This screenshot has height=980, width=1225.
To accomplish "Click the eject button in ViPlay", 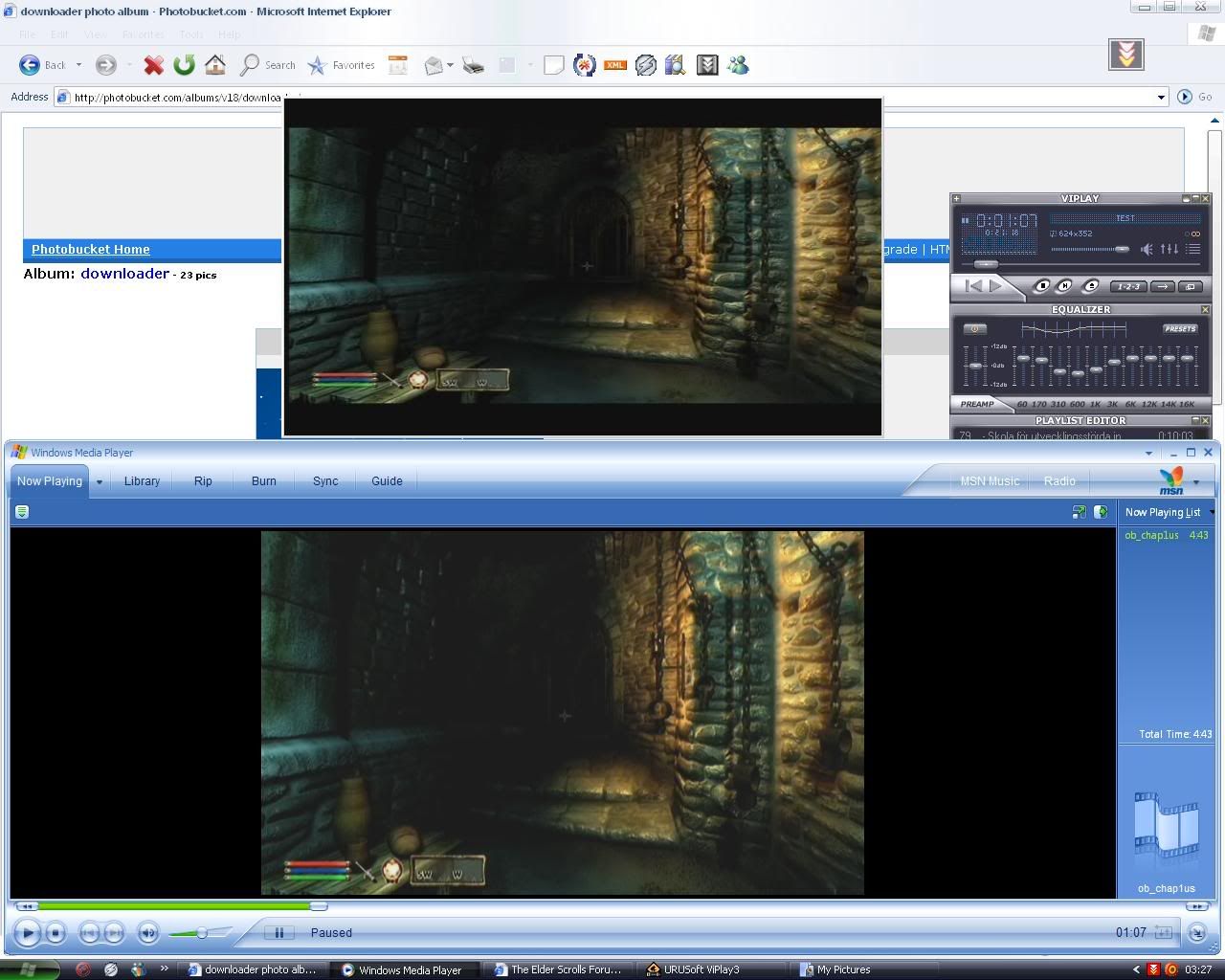I will [1090, 286].
